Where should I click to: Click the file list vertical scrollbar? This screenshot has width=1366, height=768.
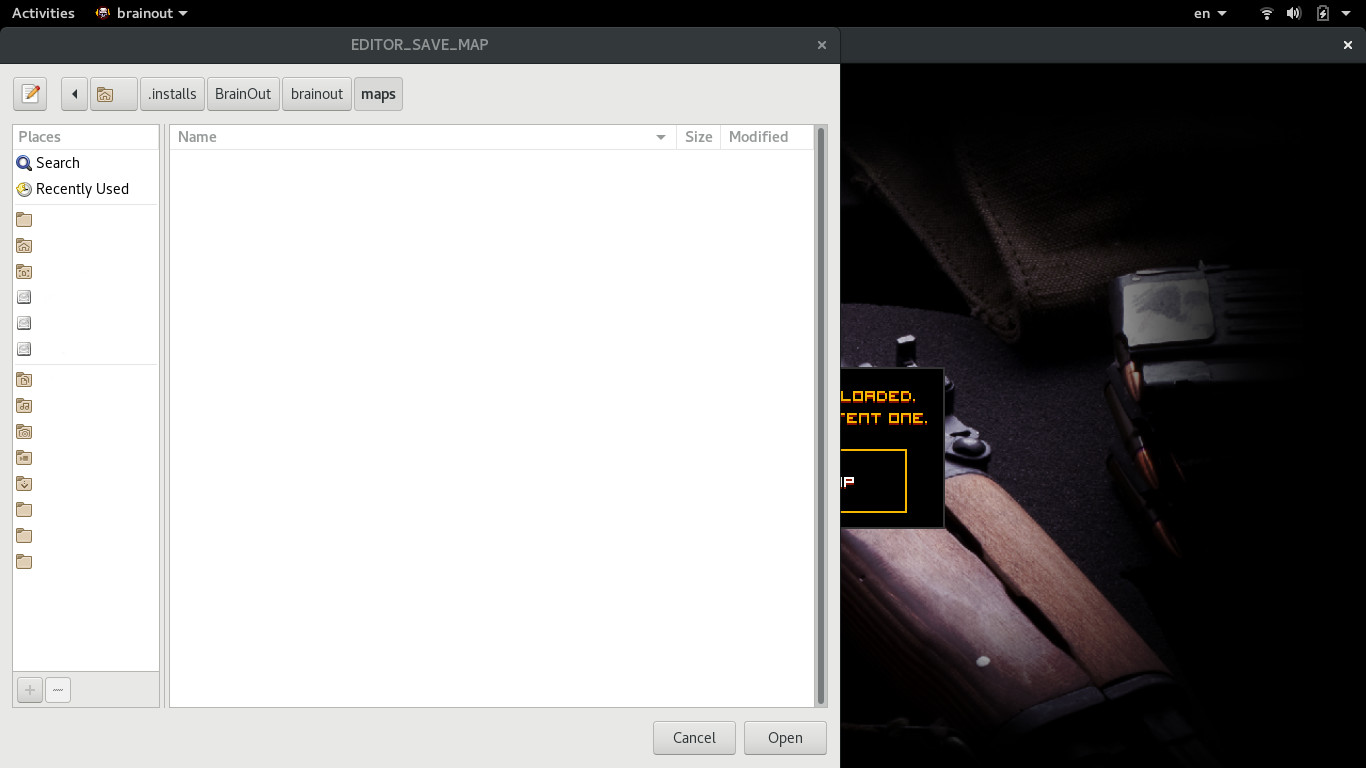point(821,416)
